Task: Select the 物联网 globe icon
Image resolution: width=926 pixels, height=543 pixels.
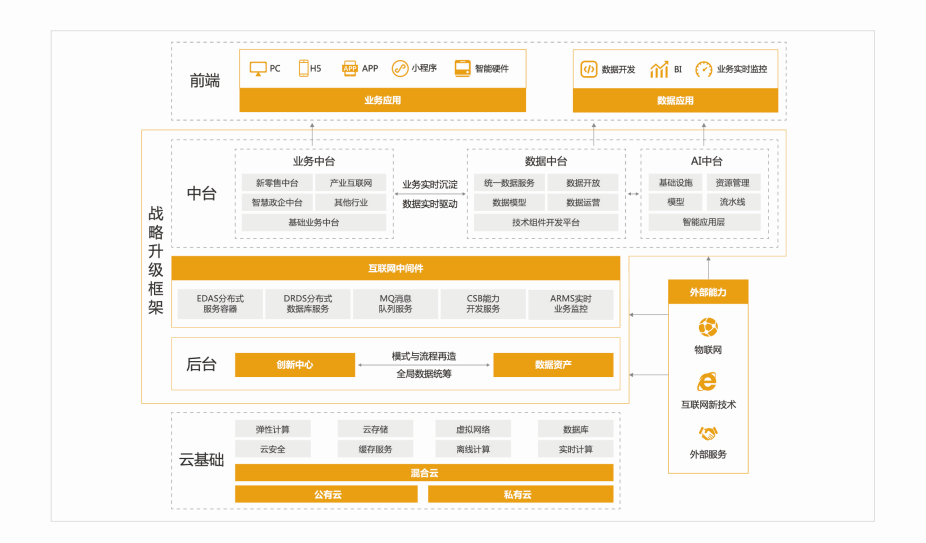Action: coord(708,327)
